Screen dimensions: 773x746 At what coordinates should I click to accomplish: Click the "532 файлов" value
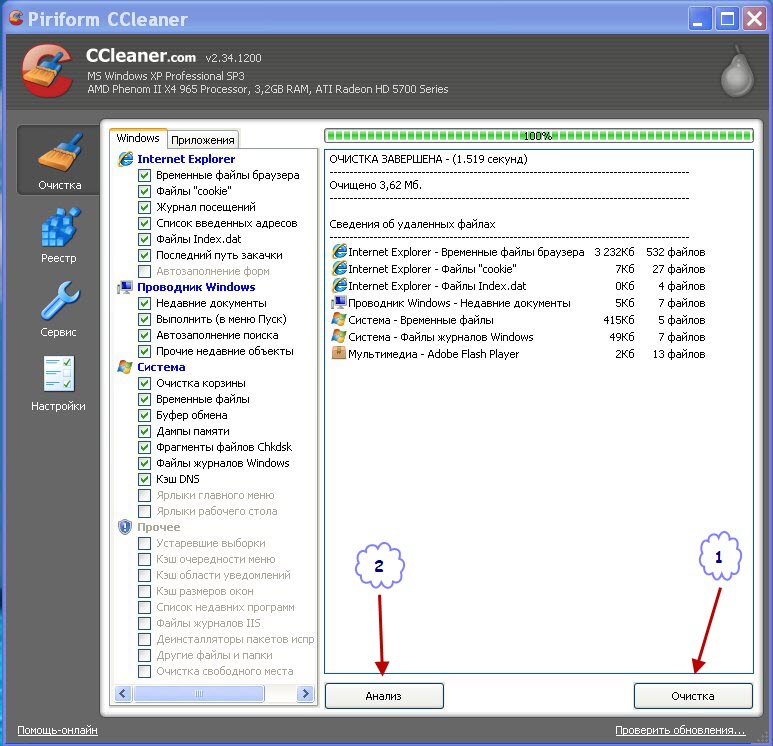pyautogui.click(x=675, y=252)
